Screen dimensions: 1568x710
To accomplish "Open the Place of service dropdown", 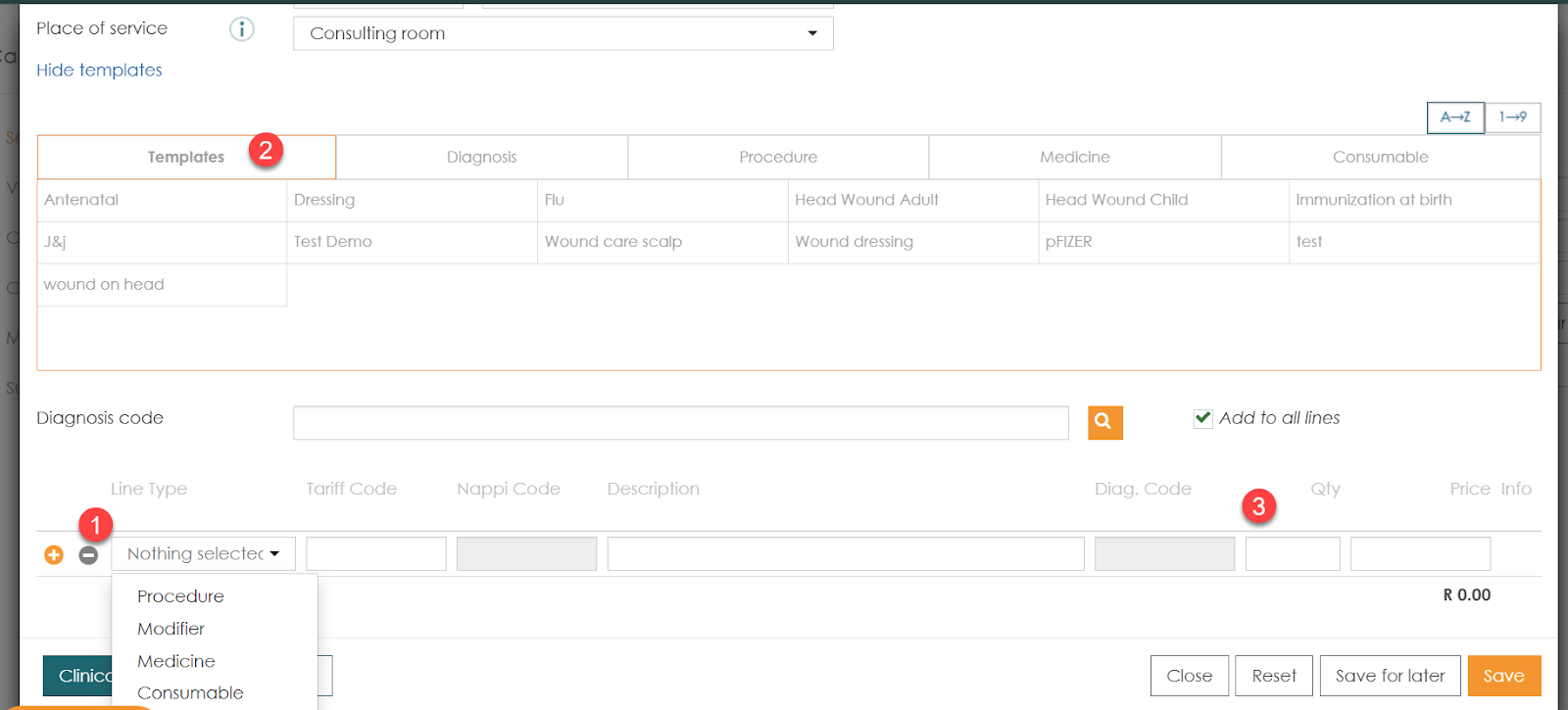I will pyautogui.click(x=563, y=33).
